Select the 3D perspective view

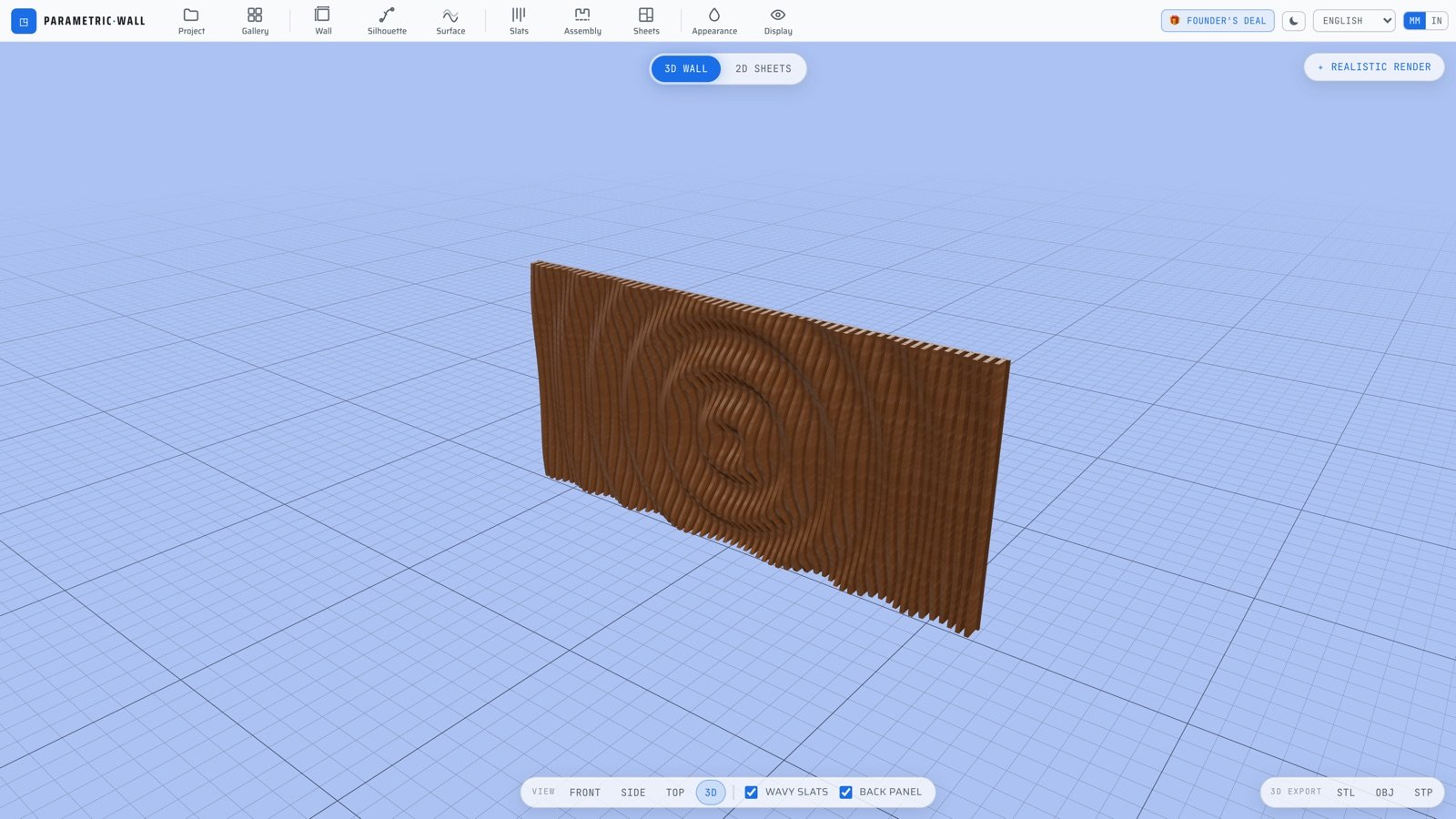[x=711, y=793]
